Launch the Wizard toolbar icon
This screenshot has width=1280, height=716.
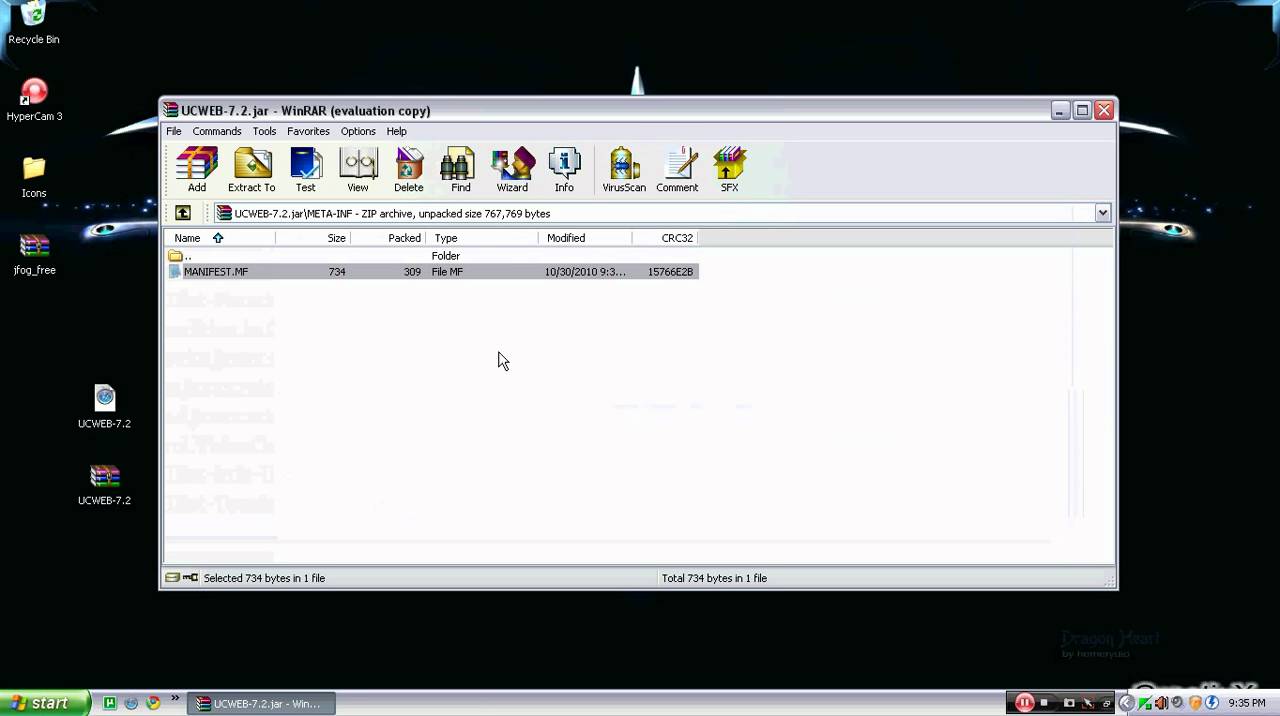pyautogui.click(x=512, y=169)
